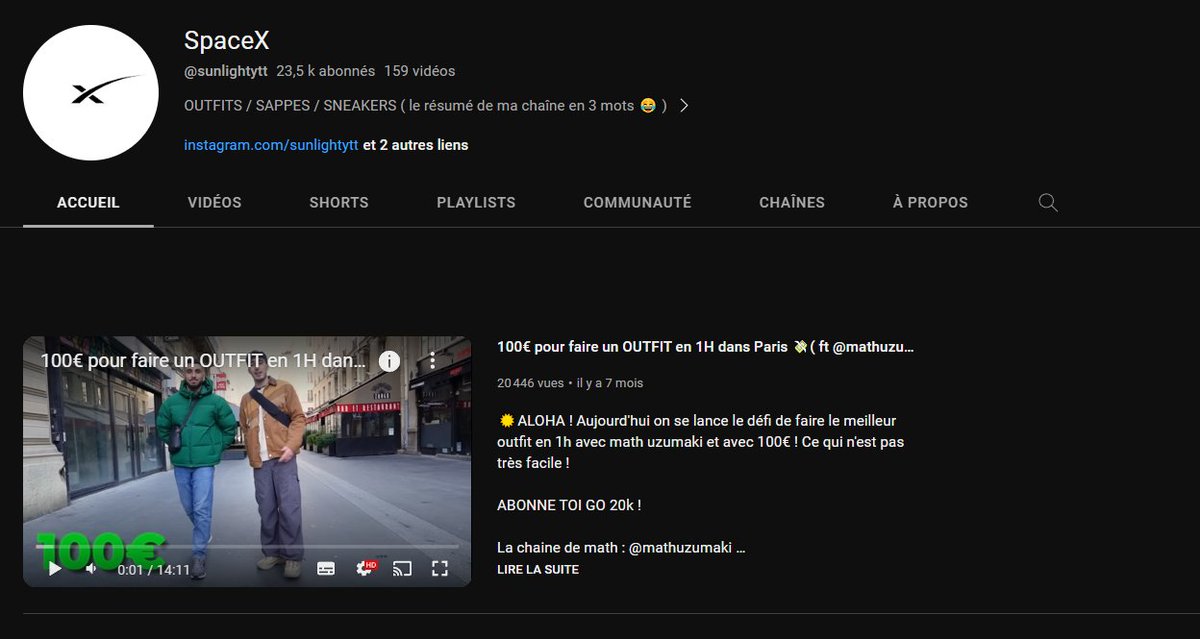Viewport: 1200px width, 639px height.
Task: Click 'ABONNE TOI GO 20k !' text
Action: [x=569, y=505]
